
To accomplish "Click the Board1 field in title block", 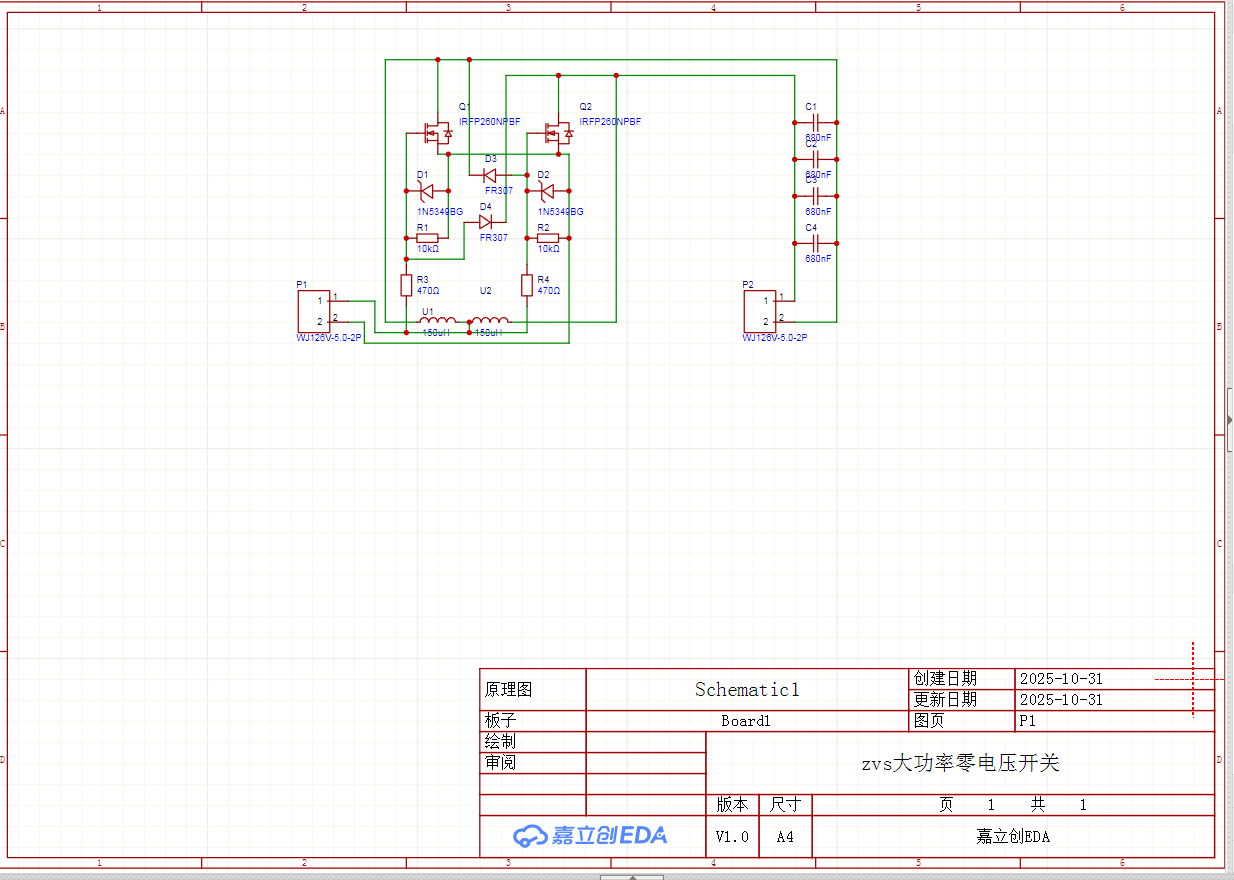I will 746,721.
